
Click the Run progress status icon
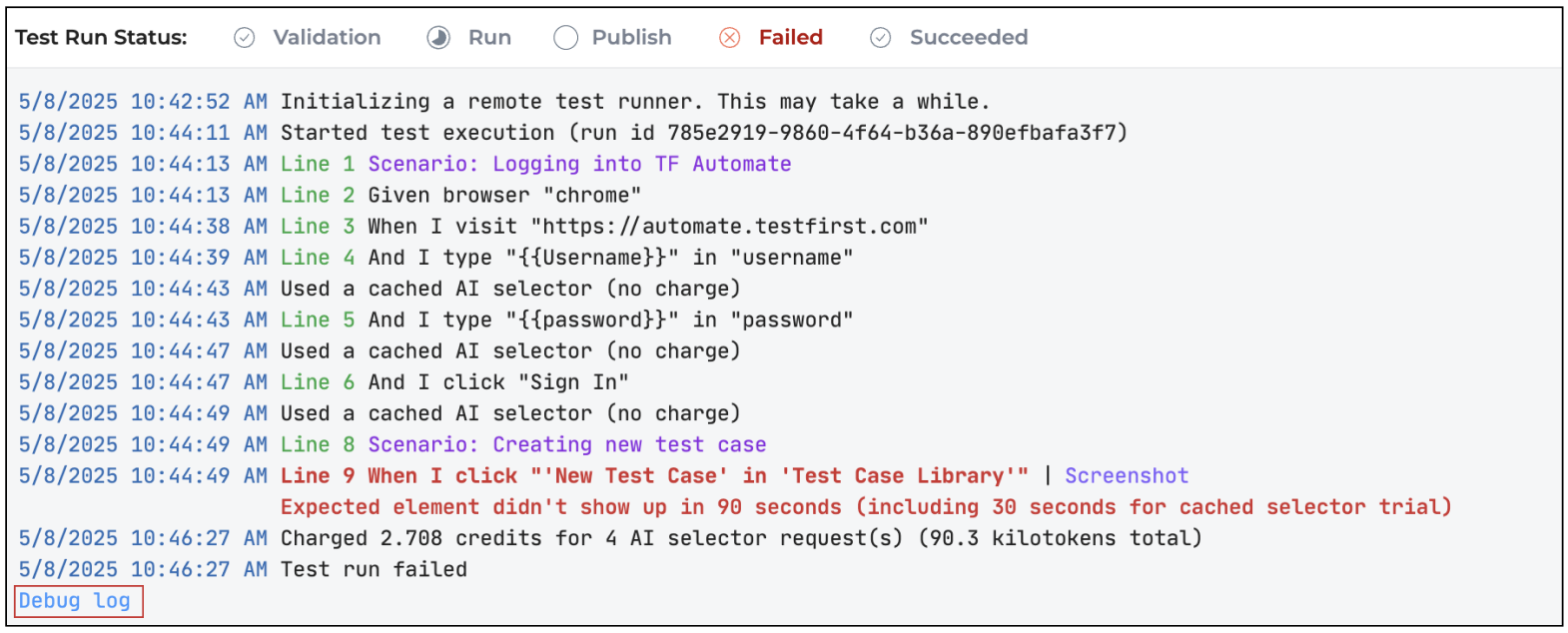pos(438,38)
